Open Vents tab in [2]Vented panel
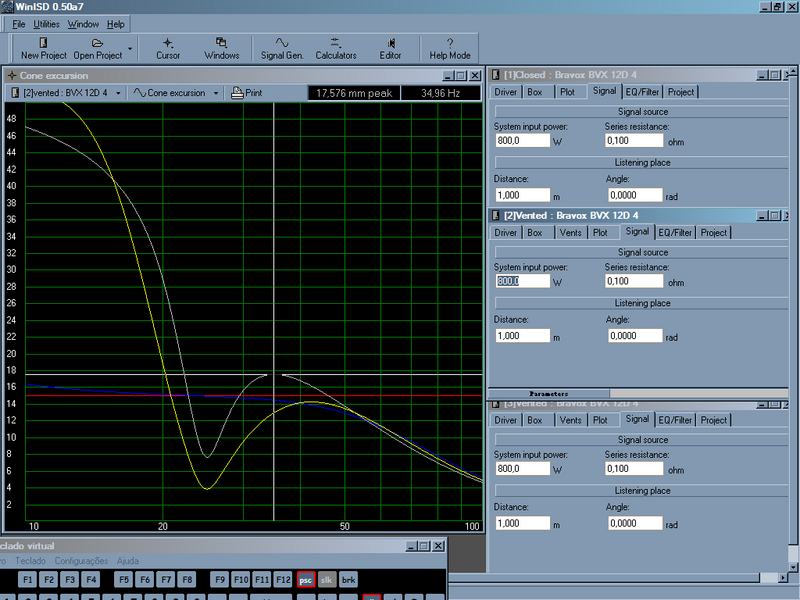This screenshot has width=800, height=600. click(x=570, y=233)
